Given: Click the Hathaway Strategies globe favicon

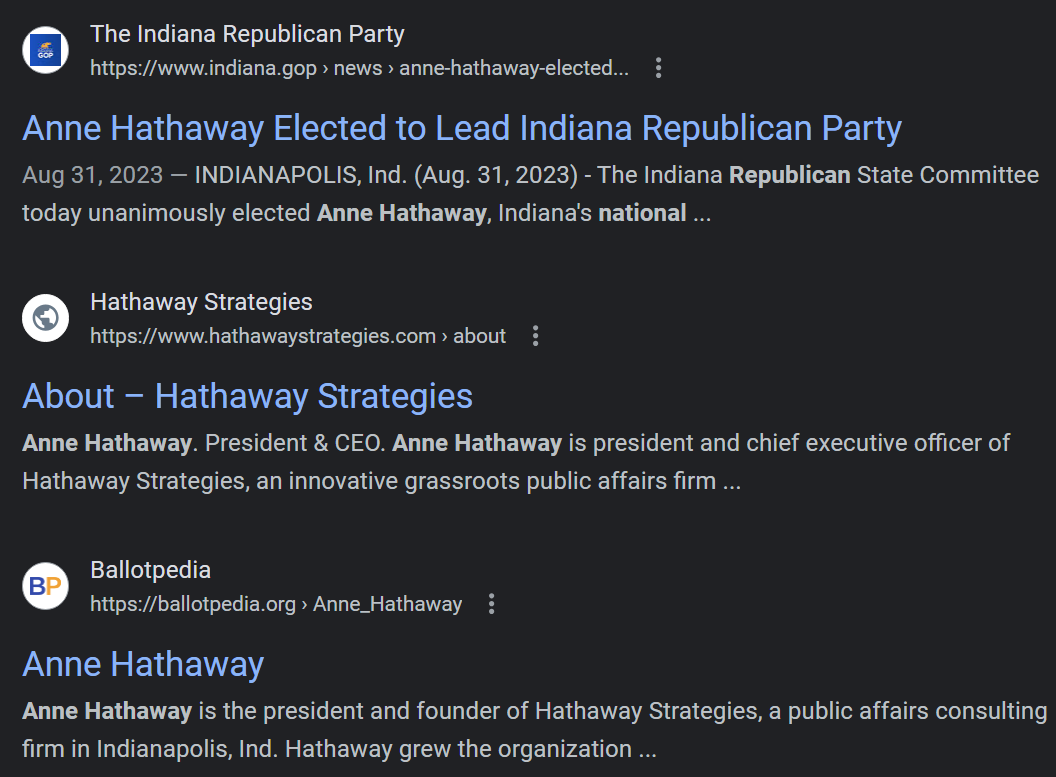Looking at the screenshot, I should tap(45, 318).
